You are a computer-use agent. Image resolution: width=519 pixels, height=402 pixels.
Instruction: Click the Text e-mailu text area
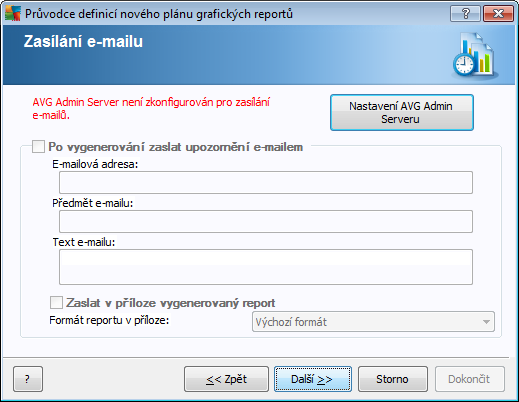click(266, 267)
